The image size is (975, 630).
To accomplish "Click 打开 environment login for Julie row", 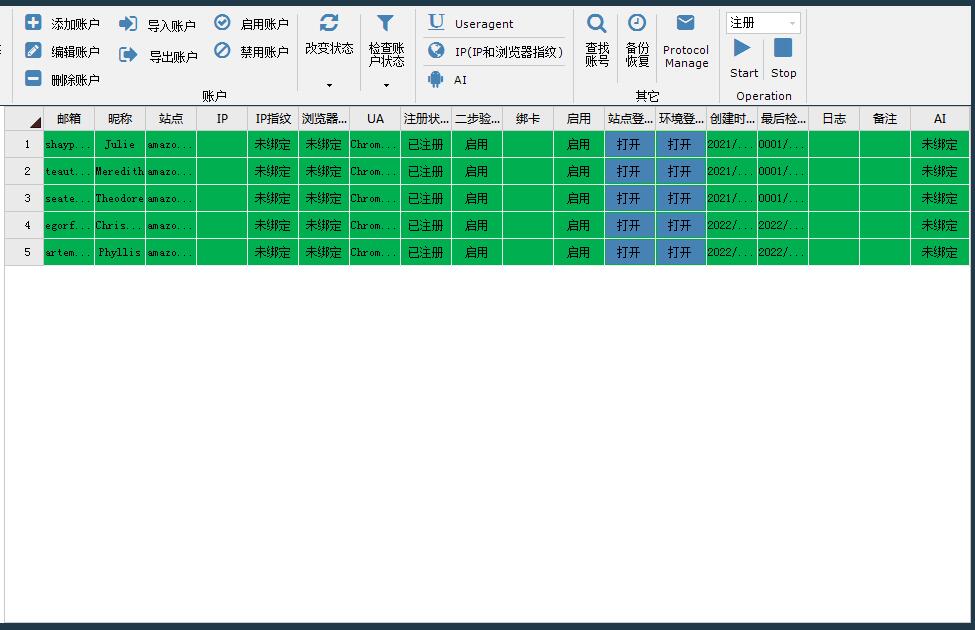I will click(680, 144).
